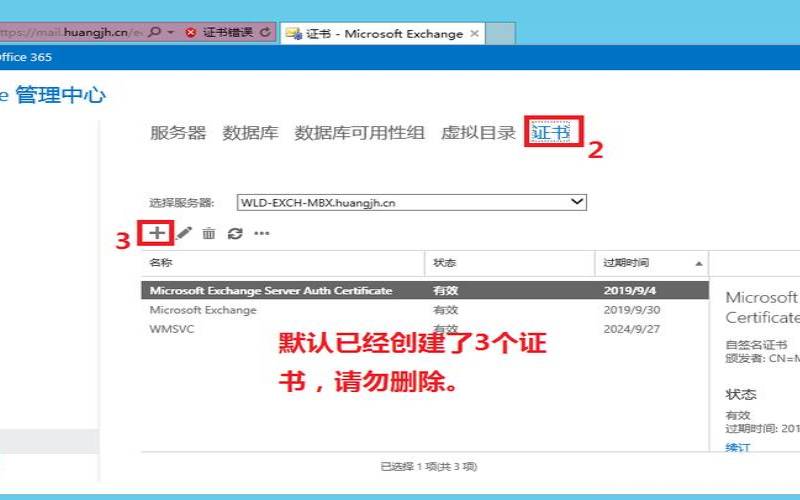Screen dimensions: 800x500
Task: Open the more options ellipsis menu
Action: (x=262, y=234)
